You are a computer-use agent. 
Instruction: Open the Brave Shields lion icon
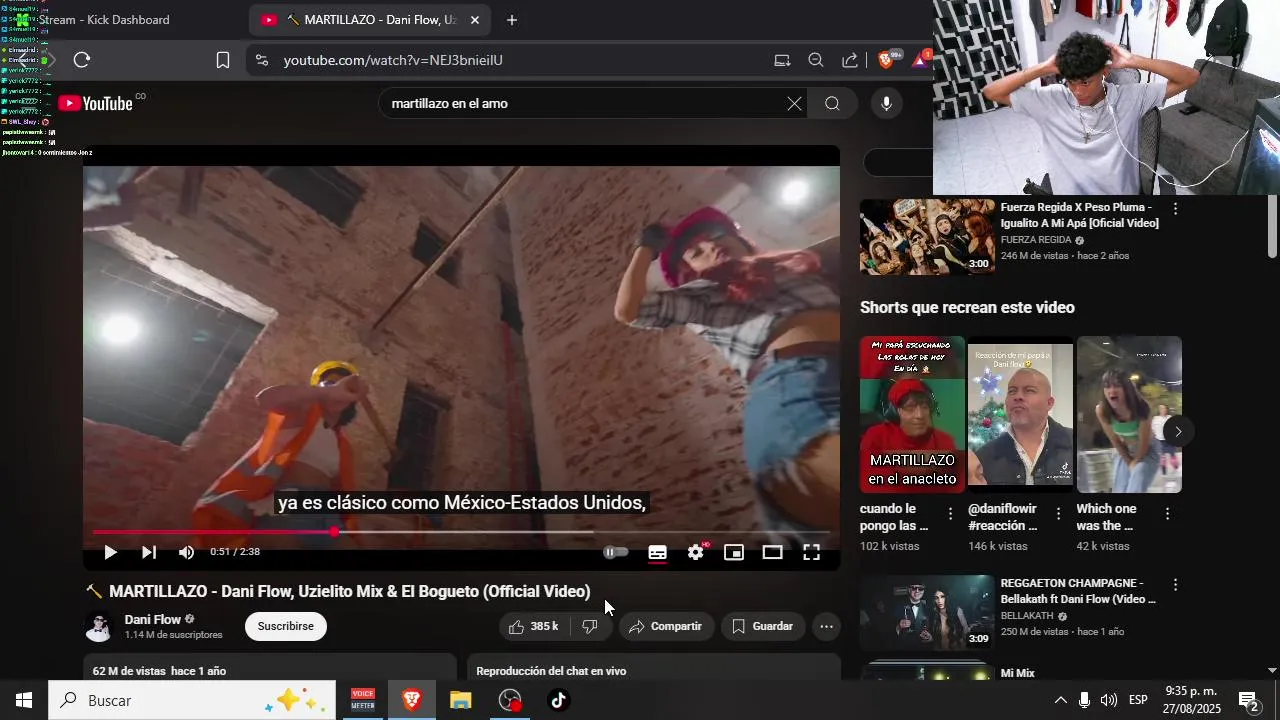(x=886, y=60)
